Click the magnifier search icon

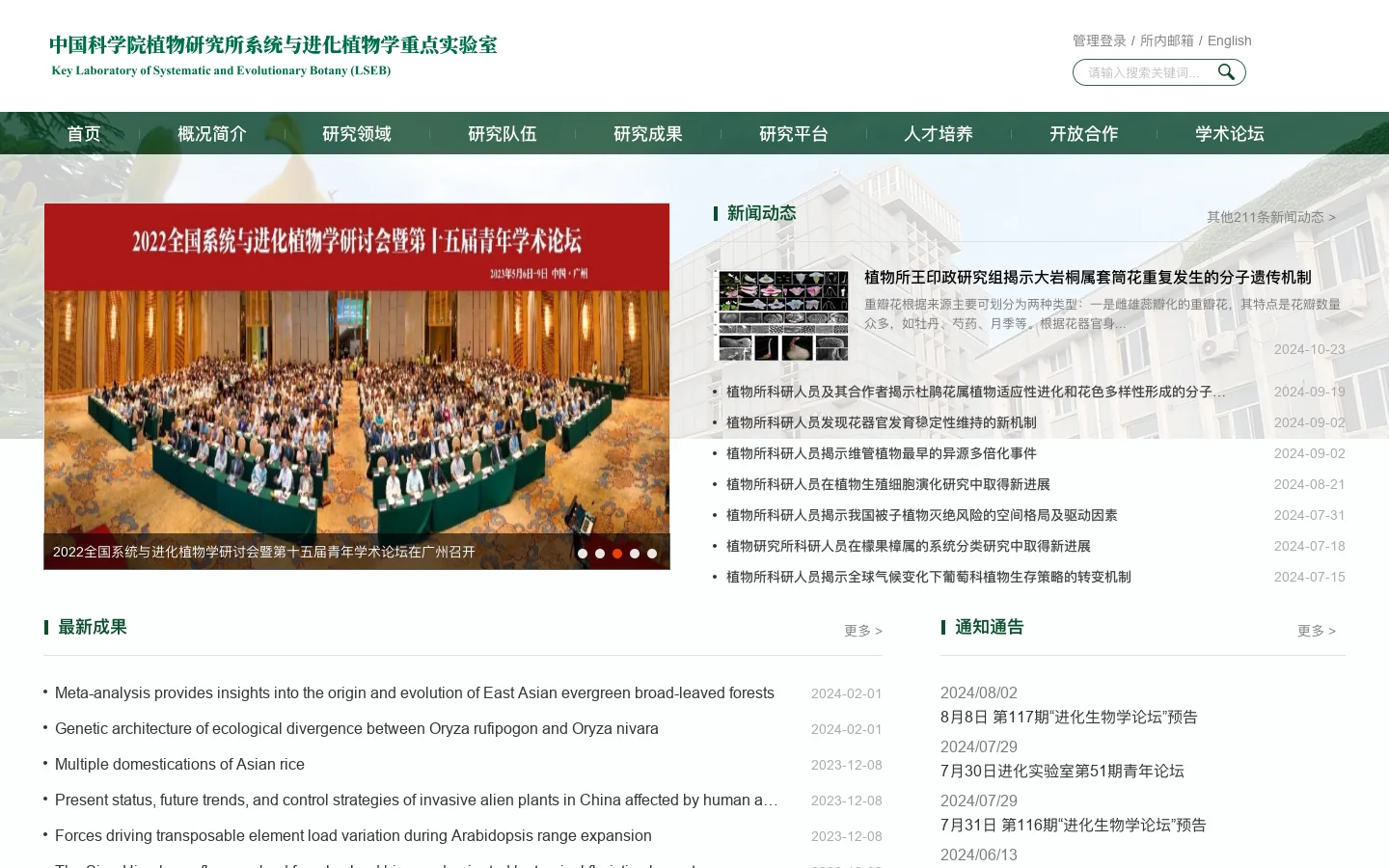[x=1226, y=72]
